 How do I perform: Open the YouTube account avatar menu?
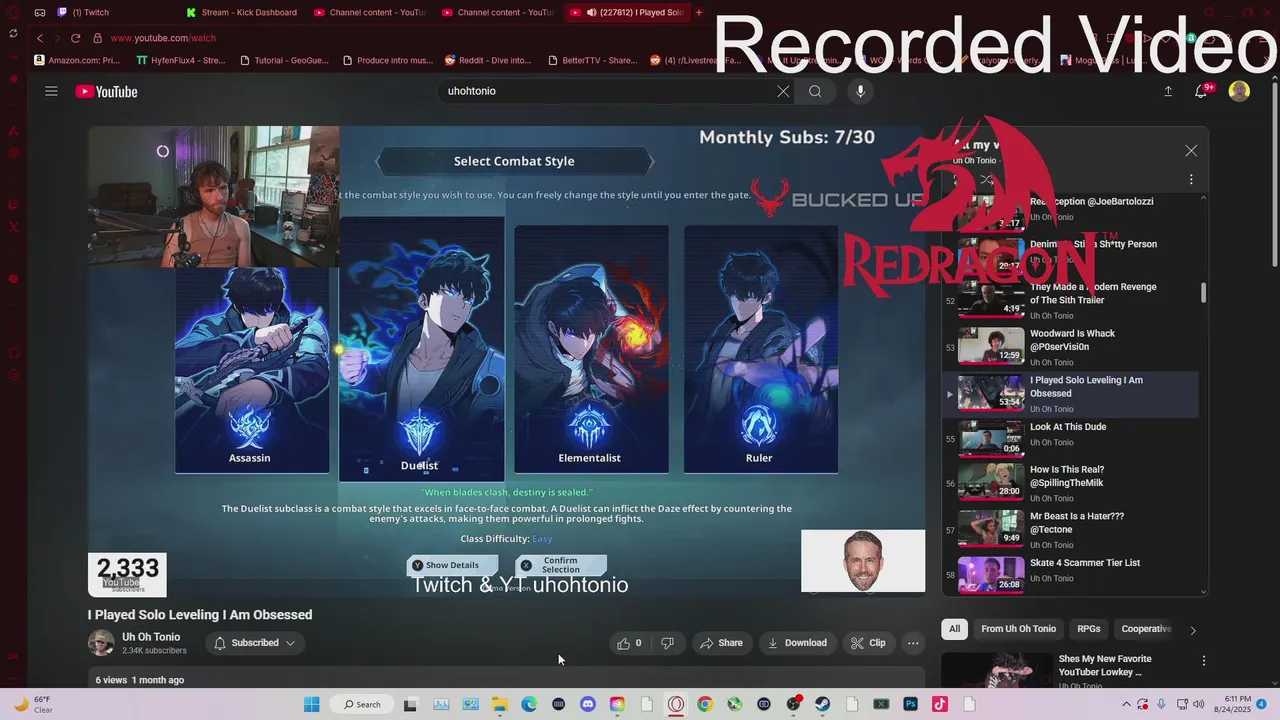tap(1239, 91)
